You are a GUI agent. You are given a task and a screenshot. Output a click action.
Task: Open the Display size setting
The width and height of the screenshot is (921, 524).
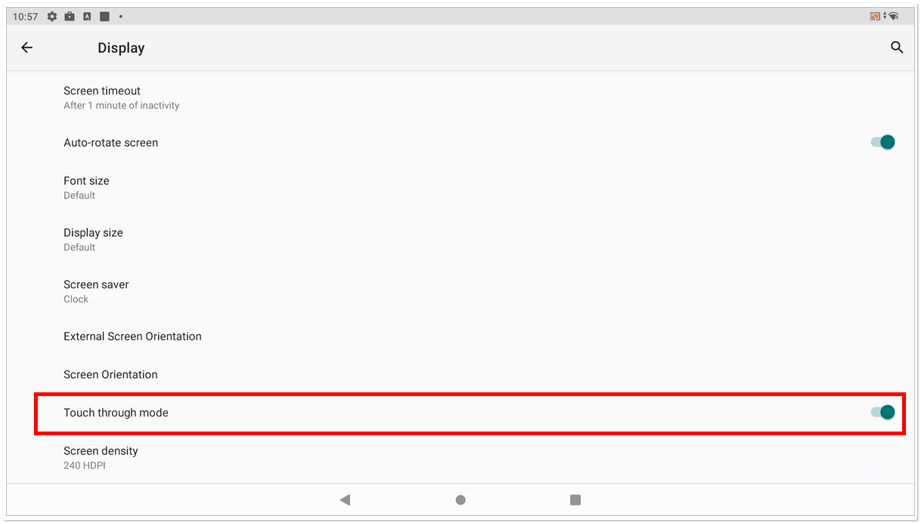pyautogui.click(x=460, y=239)
